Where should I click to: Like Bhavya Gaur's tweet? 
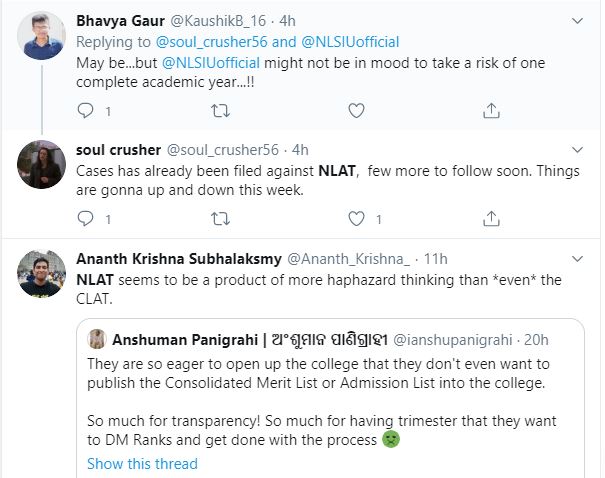tap(358, 110)
